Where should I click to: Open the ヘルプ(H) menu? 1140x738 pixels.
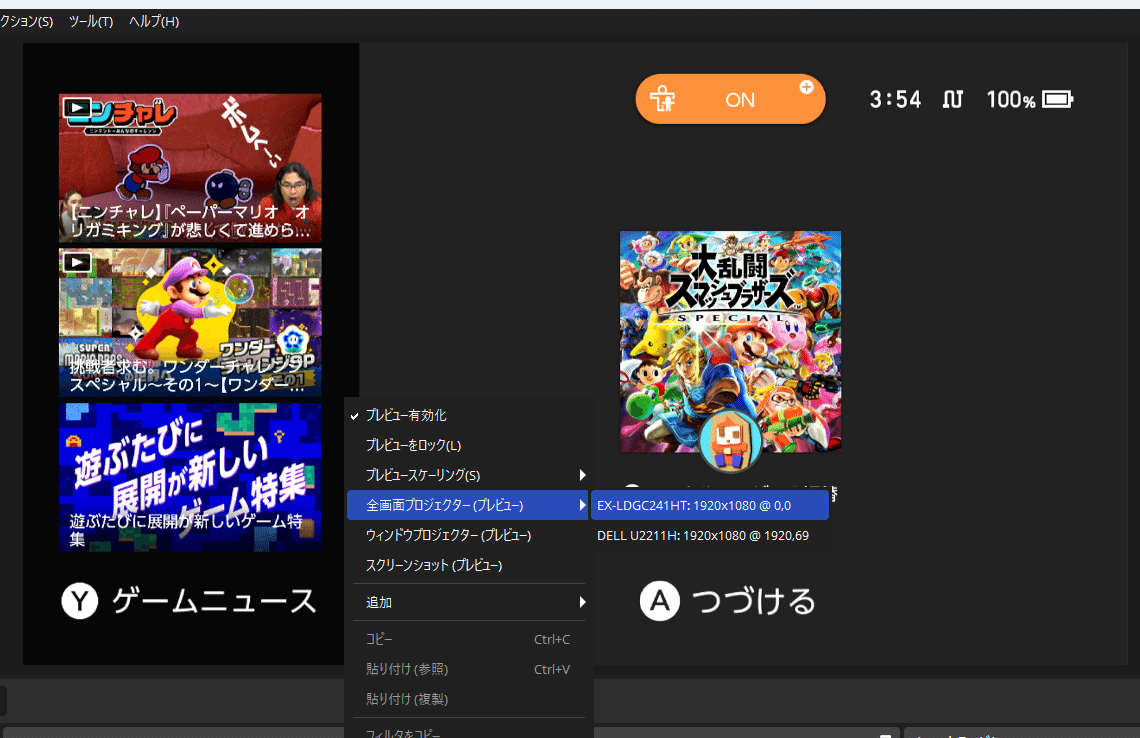point(154,21)
